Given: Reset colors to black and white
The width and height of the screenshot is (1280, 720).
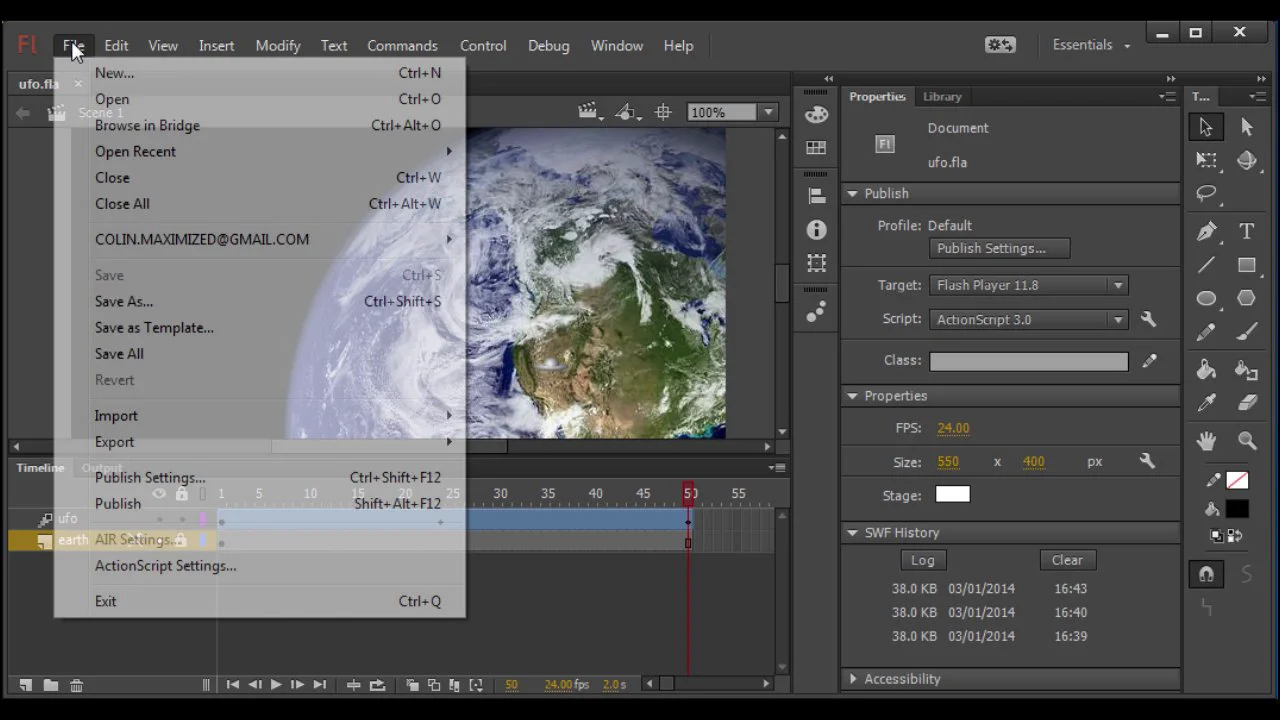Looking at the screenshot, I should click(x=1216, y=536).
